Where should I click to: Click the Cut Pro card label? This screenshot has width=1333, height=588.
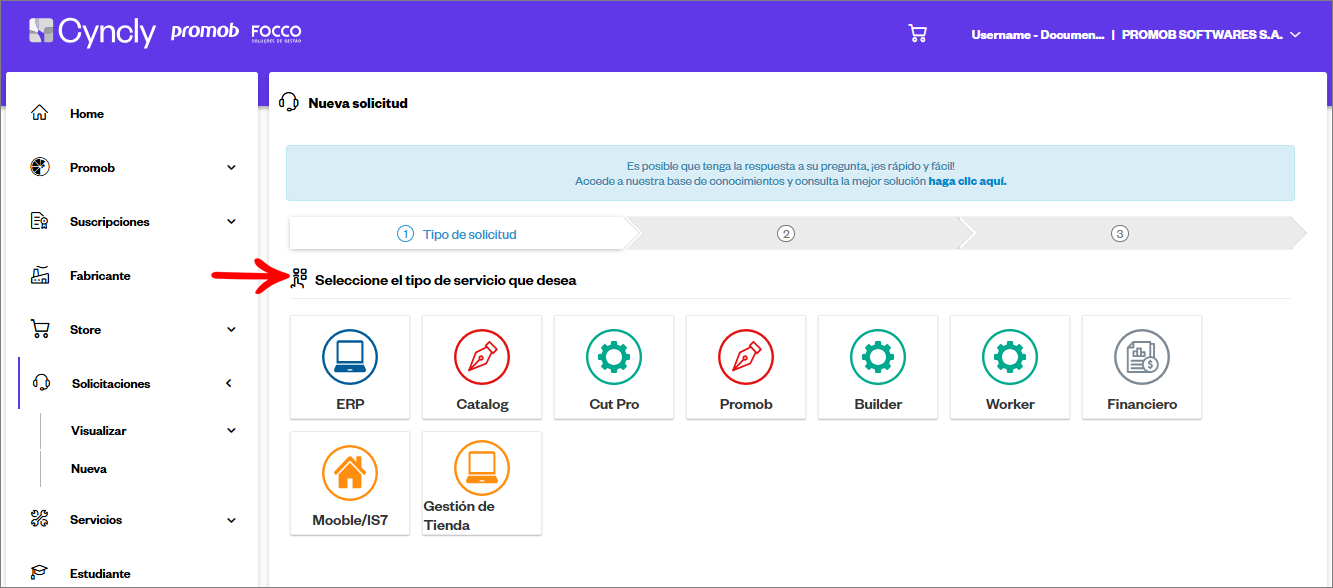click(614, 404)
